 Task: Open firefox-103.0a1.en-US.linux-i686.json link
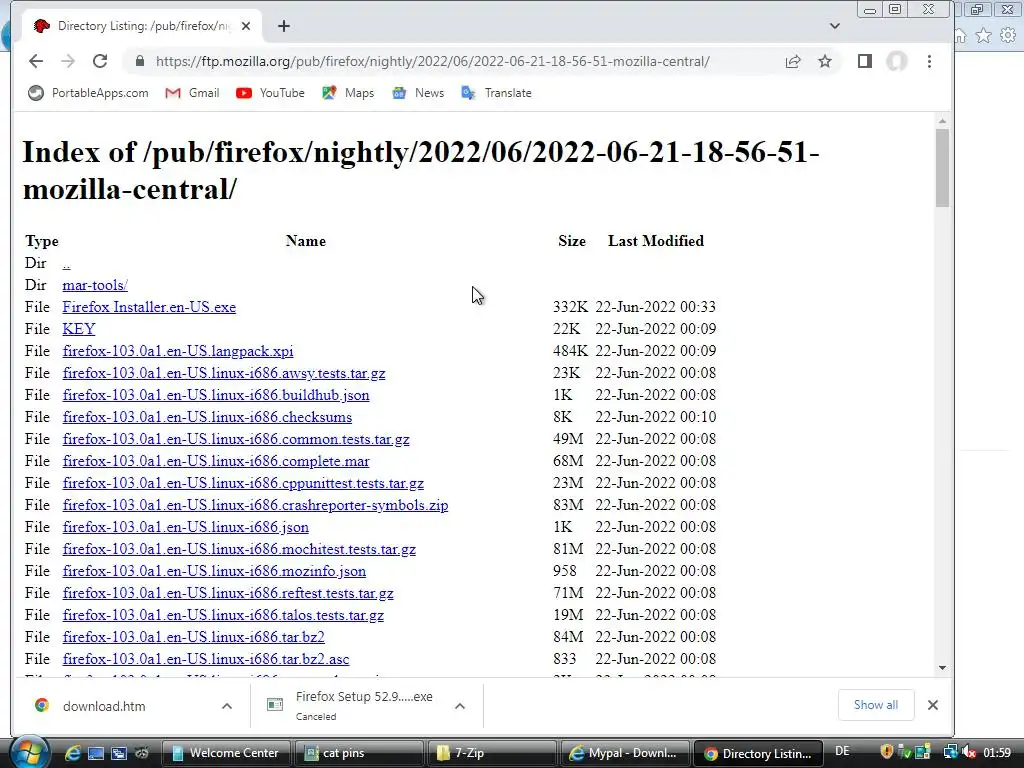(x=185, y=527)
